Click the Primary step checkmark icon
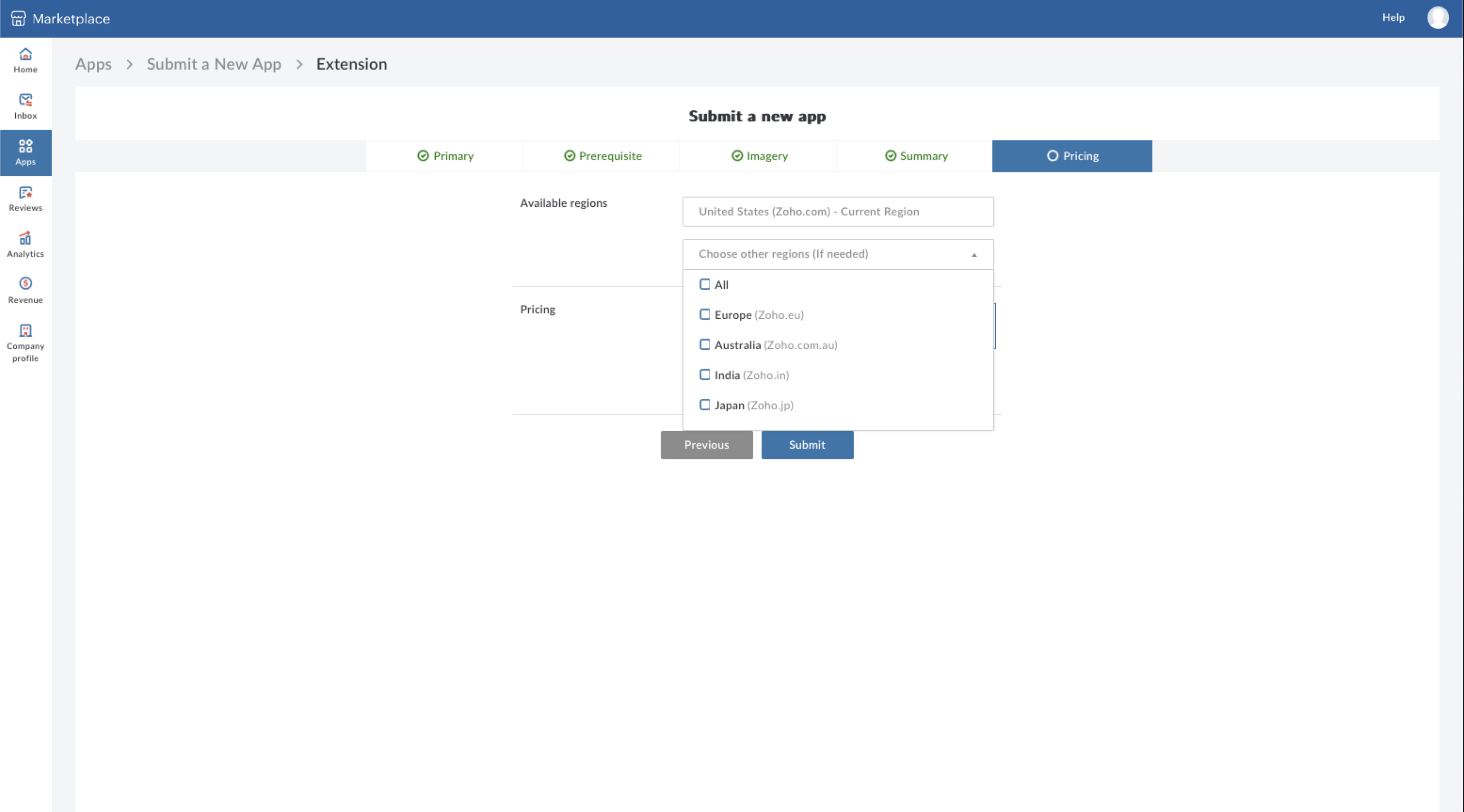 (x=423, y=155)
